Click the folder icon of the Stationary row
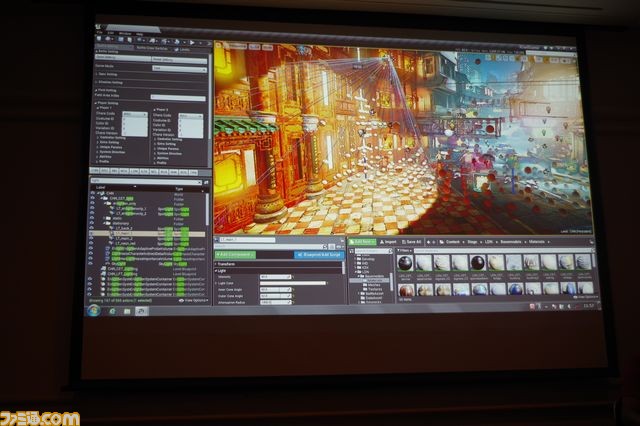The width and height of the screenshot is (640, 426). [108, 224]
